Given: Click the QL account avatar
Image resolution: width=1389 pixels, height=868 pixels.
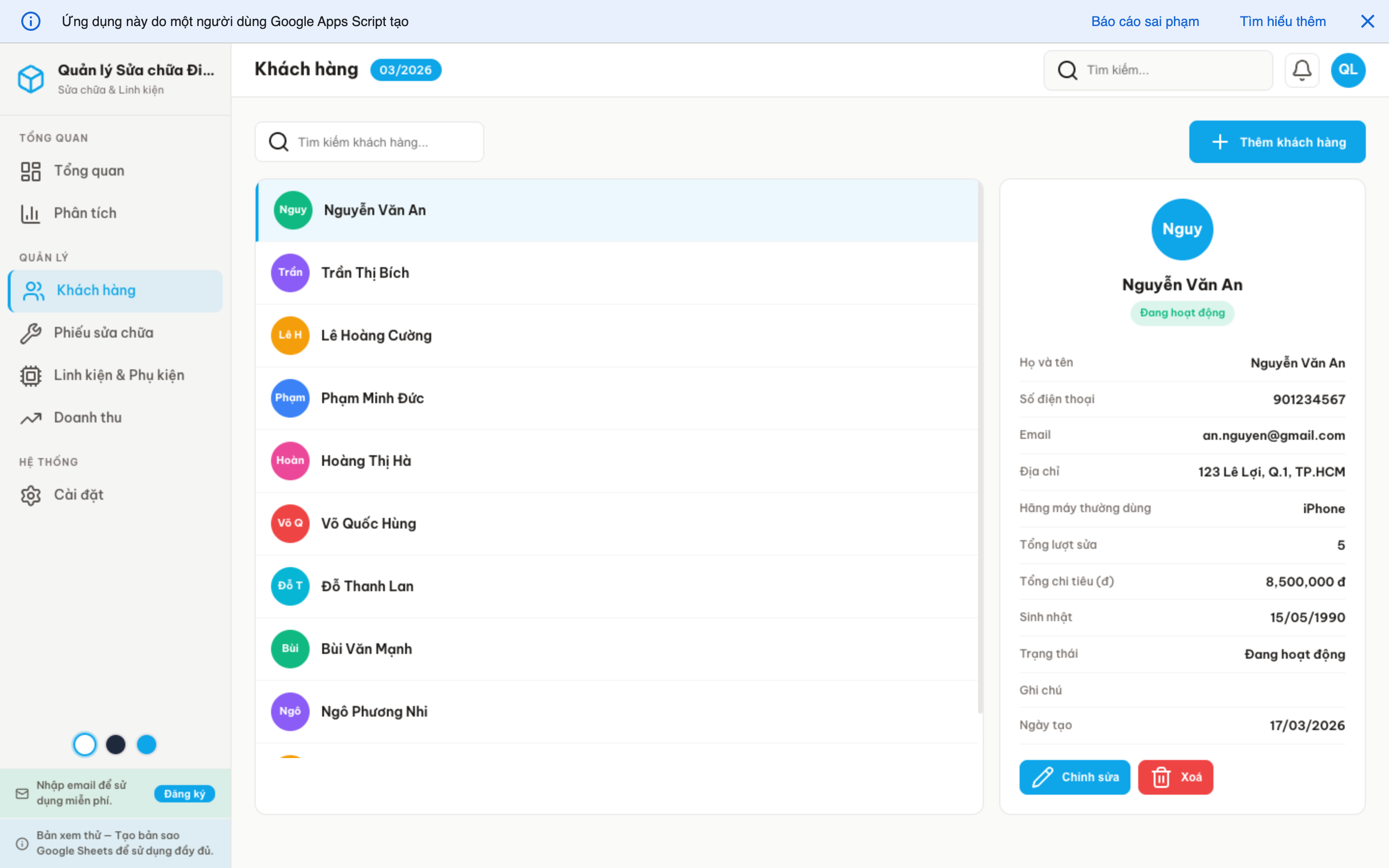Looking at the screenshot, I should 1348,69.
